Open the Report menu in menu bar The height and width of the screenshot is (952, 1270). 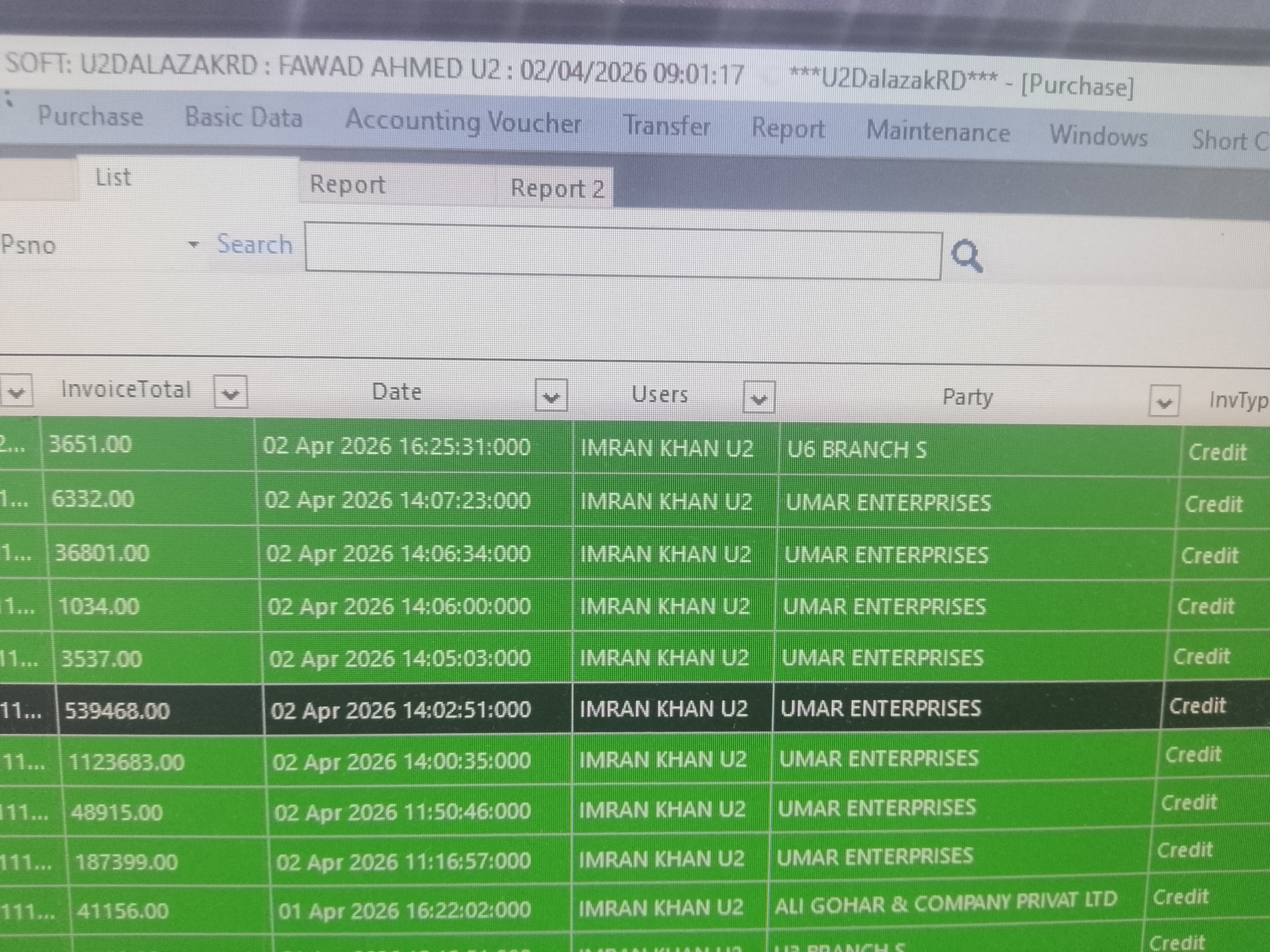(788, 128)
